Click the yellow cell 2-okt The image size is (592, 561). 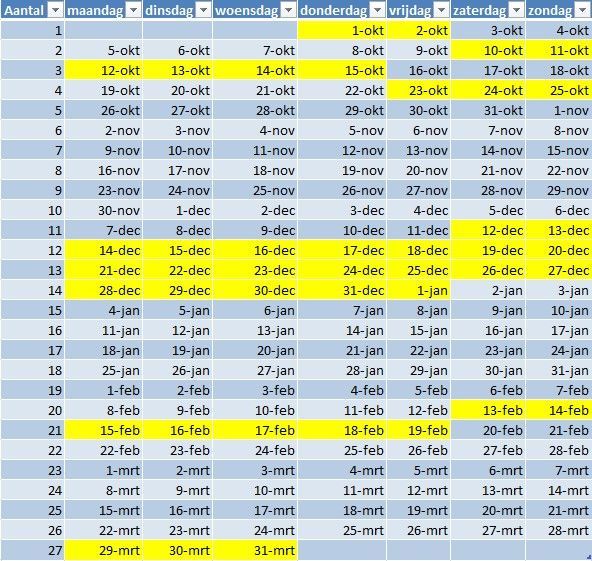click(419, 30)
